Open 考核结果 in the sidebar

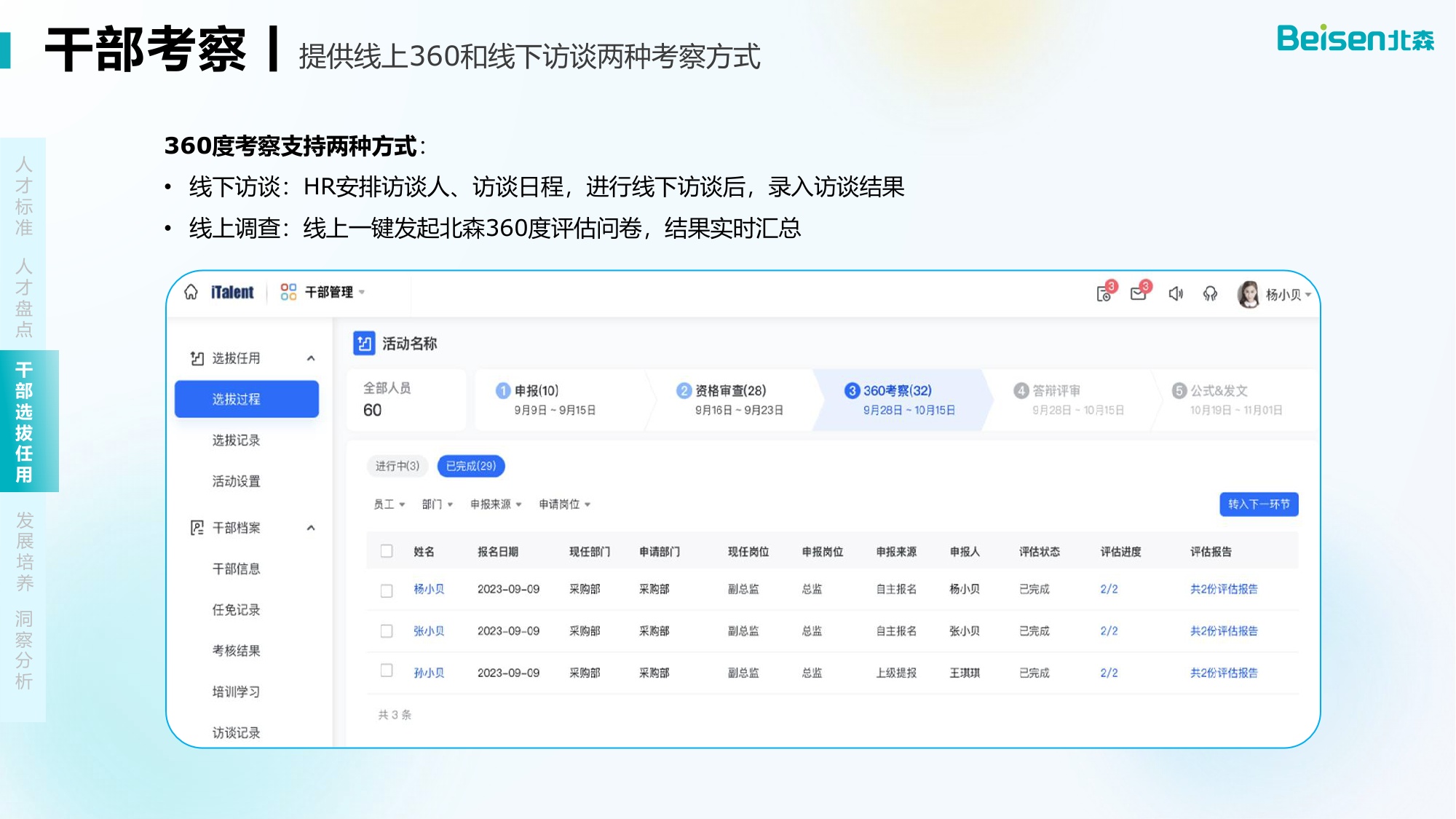tap(236, 651)
